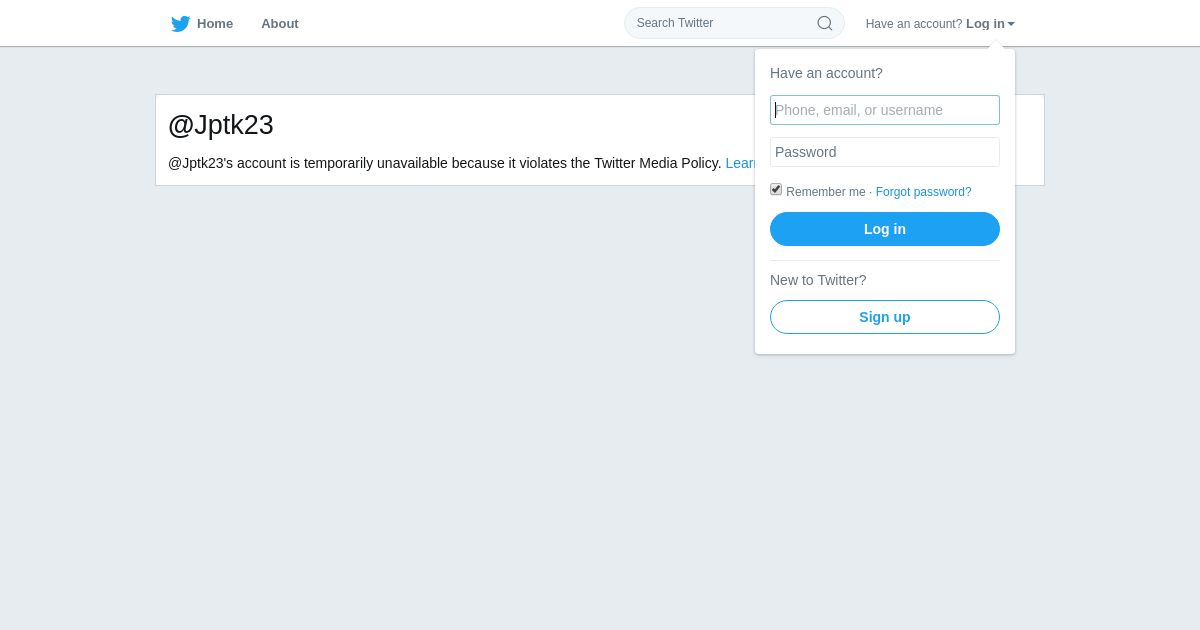Click the magnifying glass search icon

point(825,23)
